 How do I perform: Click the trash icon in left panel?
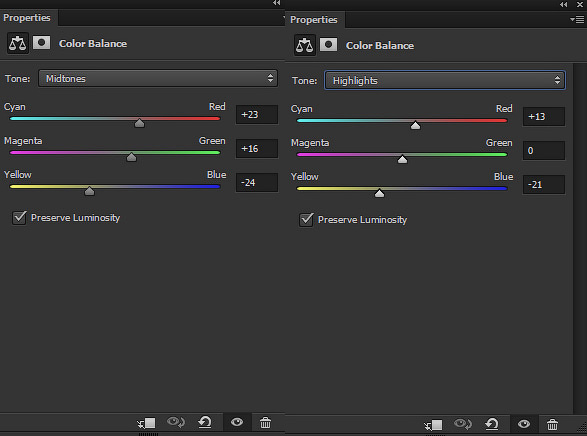[265, 423]
